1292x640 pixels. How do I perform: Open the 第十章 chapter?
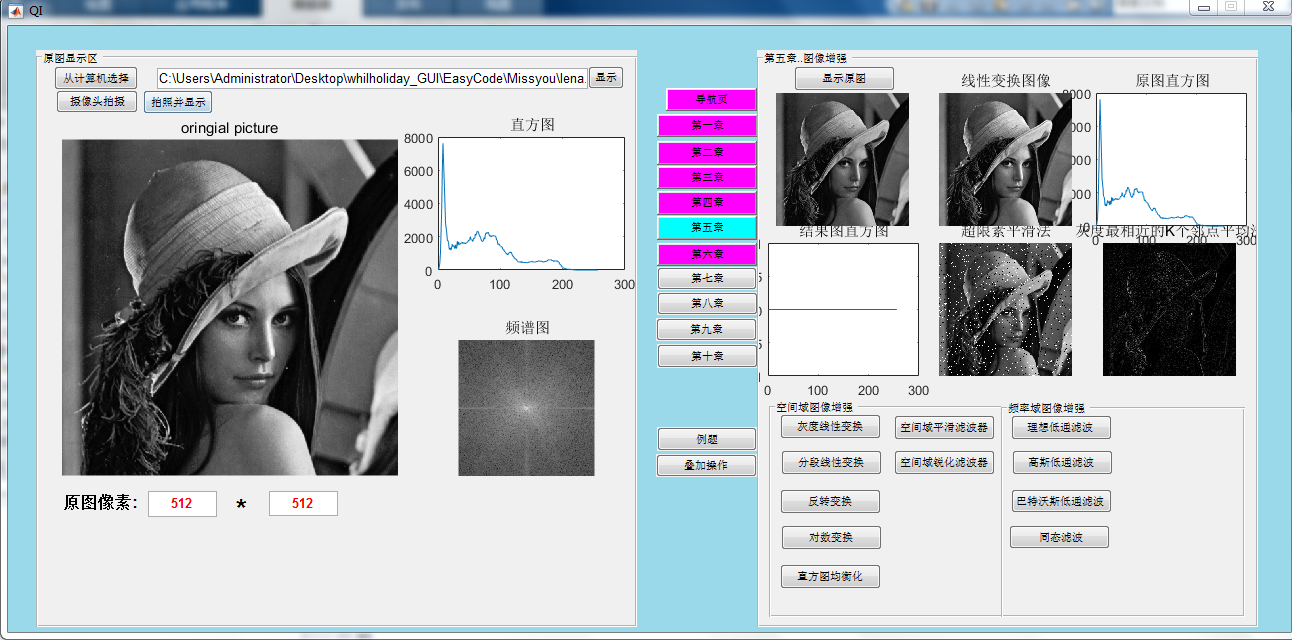[707, 356]
